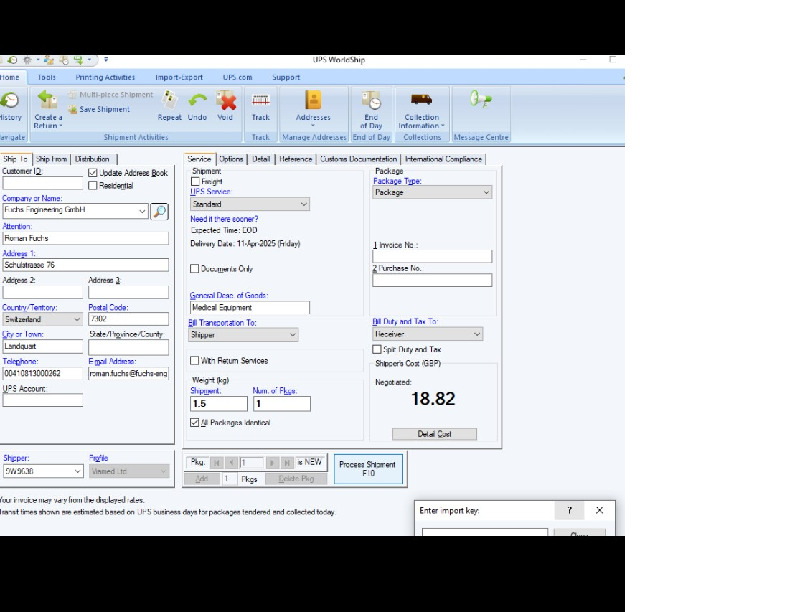
Task: Click the company search magnifier icon
Action: click(x=159, y=211)
